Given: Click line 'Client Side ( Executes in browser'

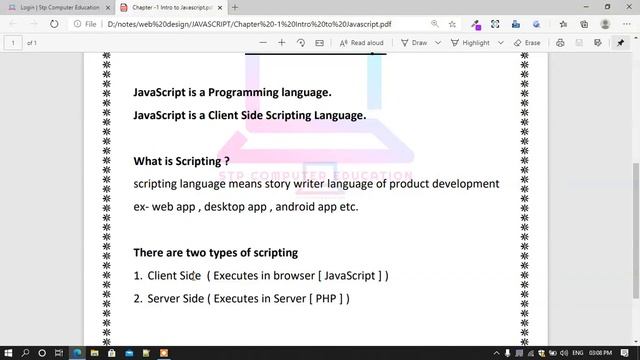Looking at the screenshot, I should (x=261, y=276).
